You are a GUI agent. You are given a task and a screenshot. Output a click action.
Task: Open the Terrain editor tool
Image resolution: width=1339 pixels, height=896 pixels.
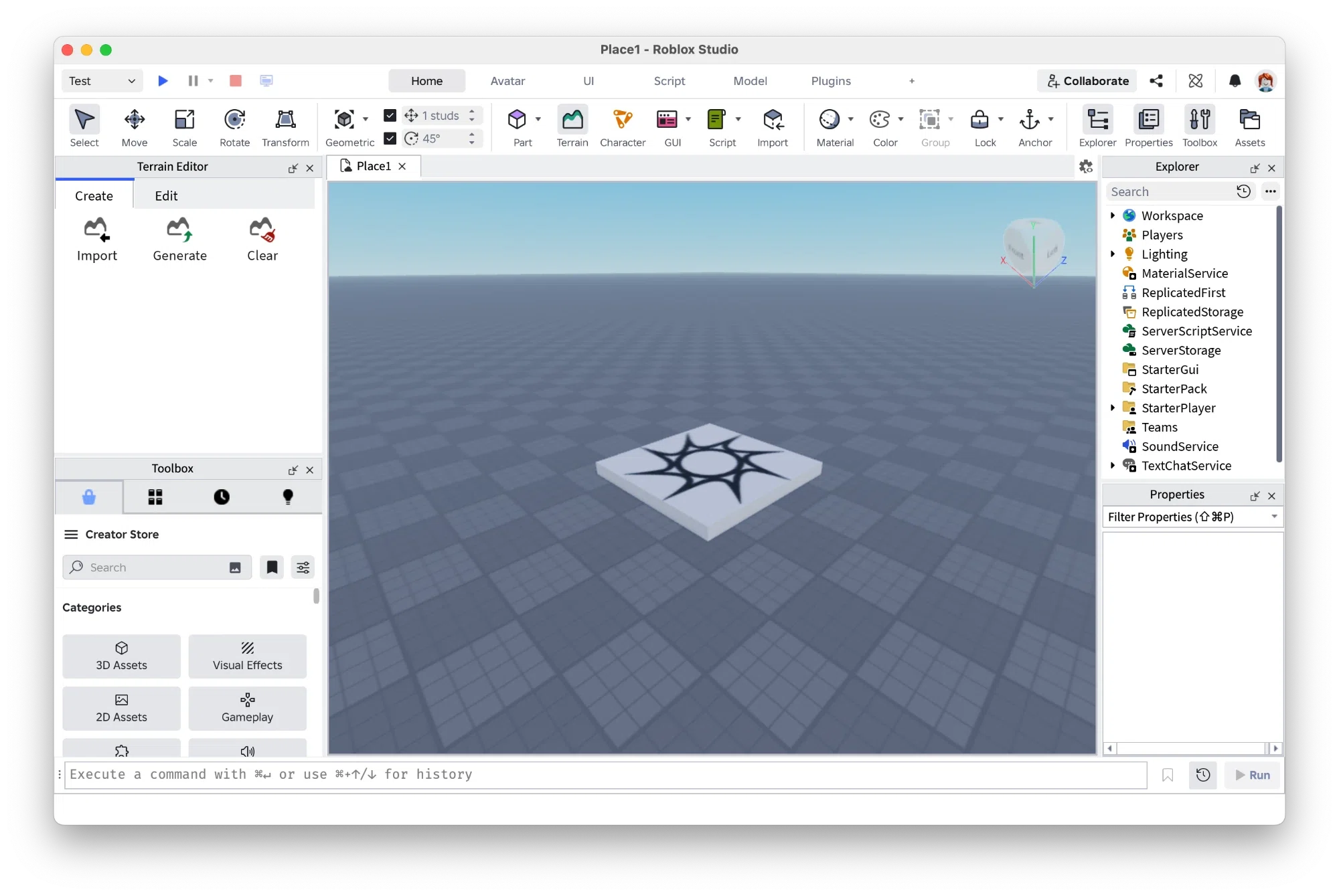point(572,126)
